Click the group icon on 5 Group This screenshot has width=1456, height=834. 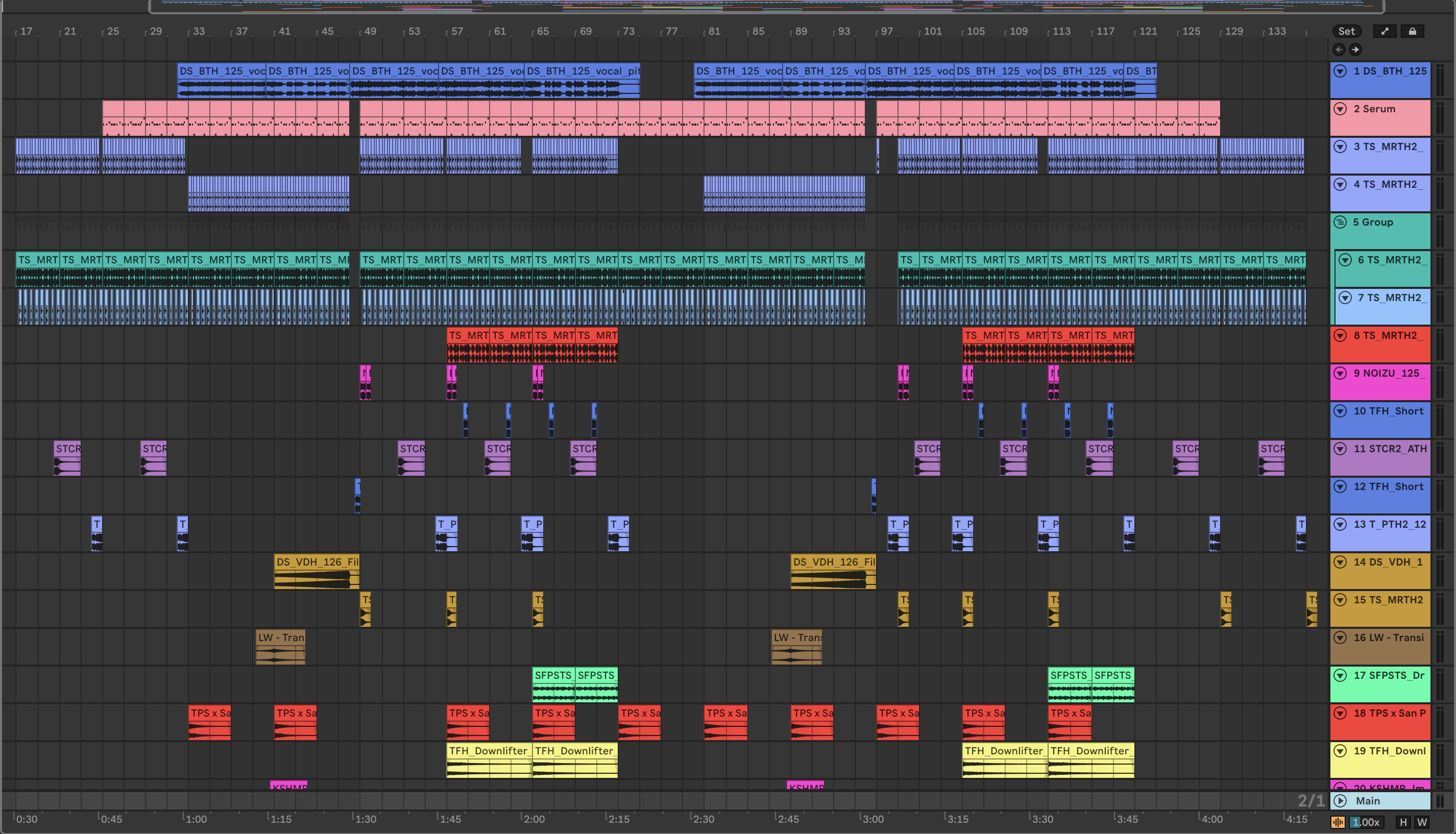[x=1340, y=222]
